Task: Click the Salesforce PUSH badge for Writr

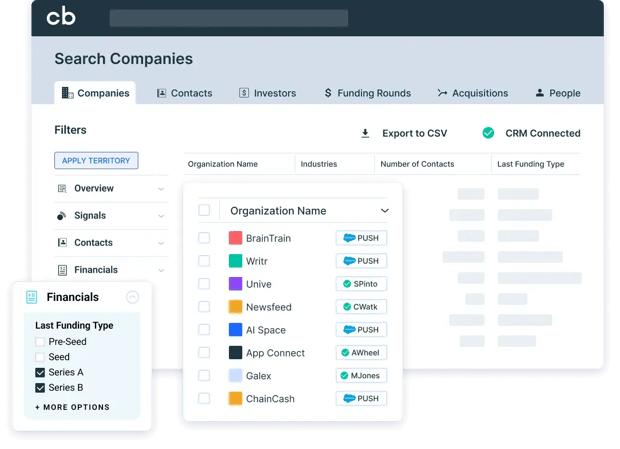Action: 361,261
